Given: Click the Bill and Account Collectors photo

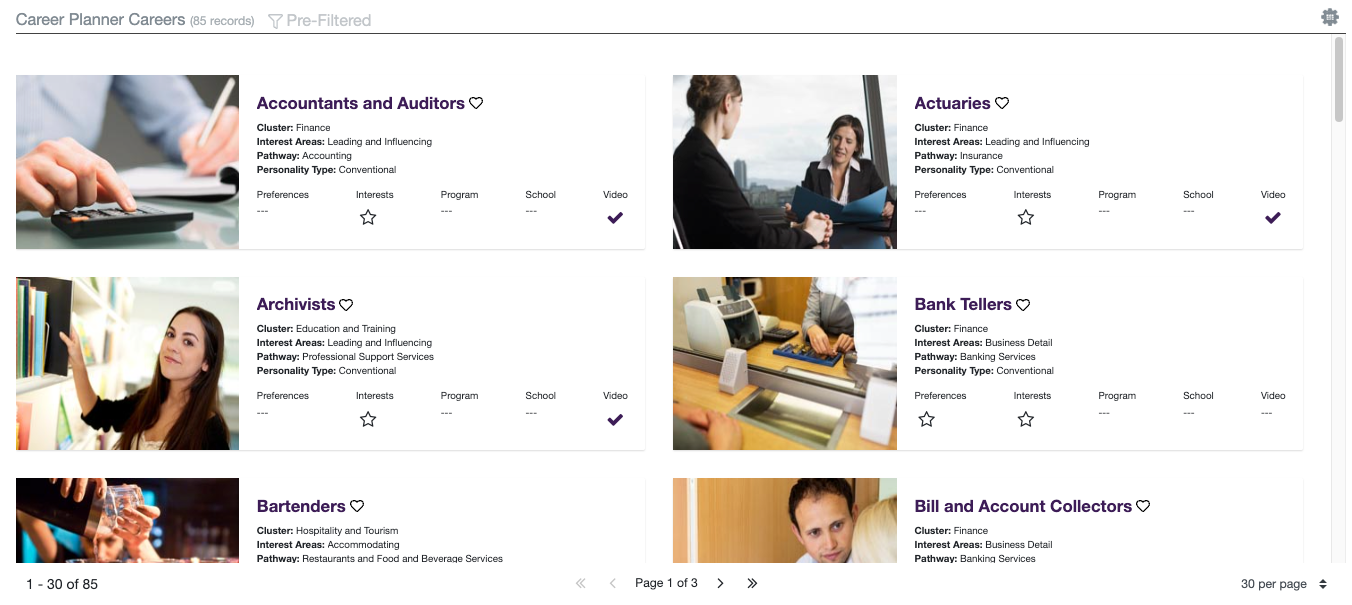Looking at the screenshot, I should click(785, 521).
